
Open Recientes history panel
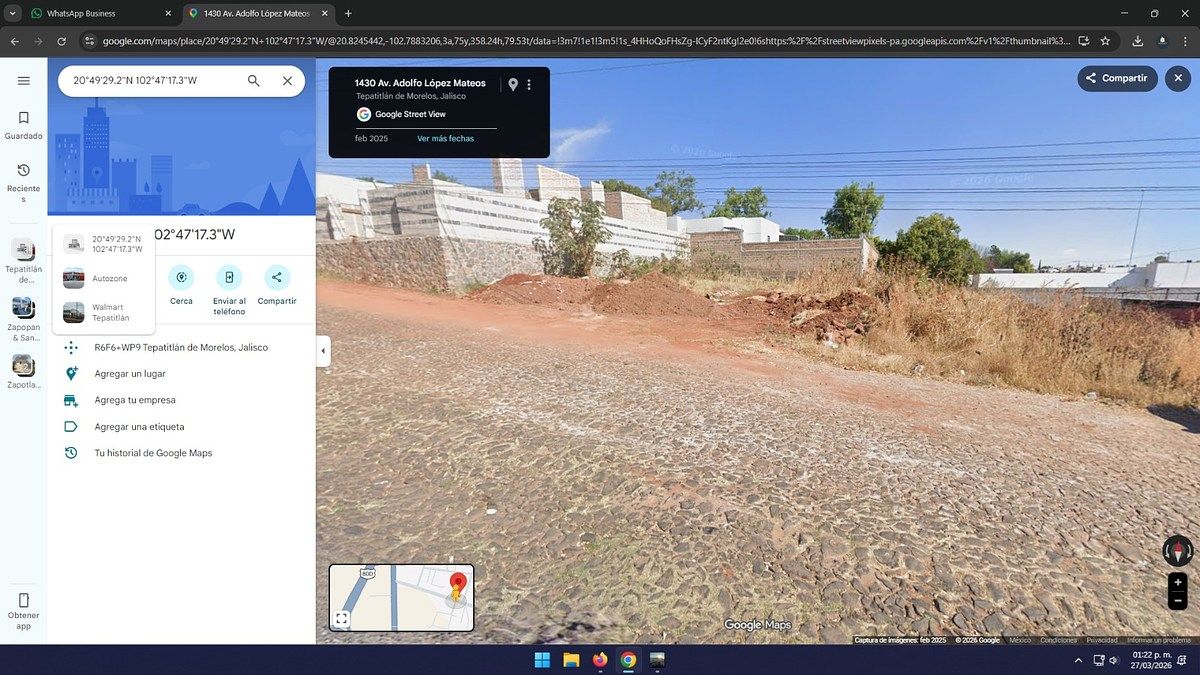[24, 178]
